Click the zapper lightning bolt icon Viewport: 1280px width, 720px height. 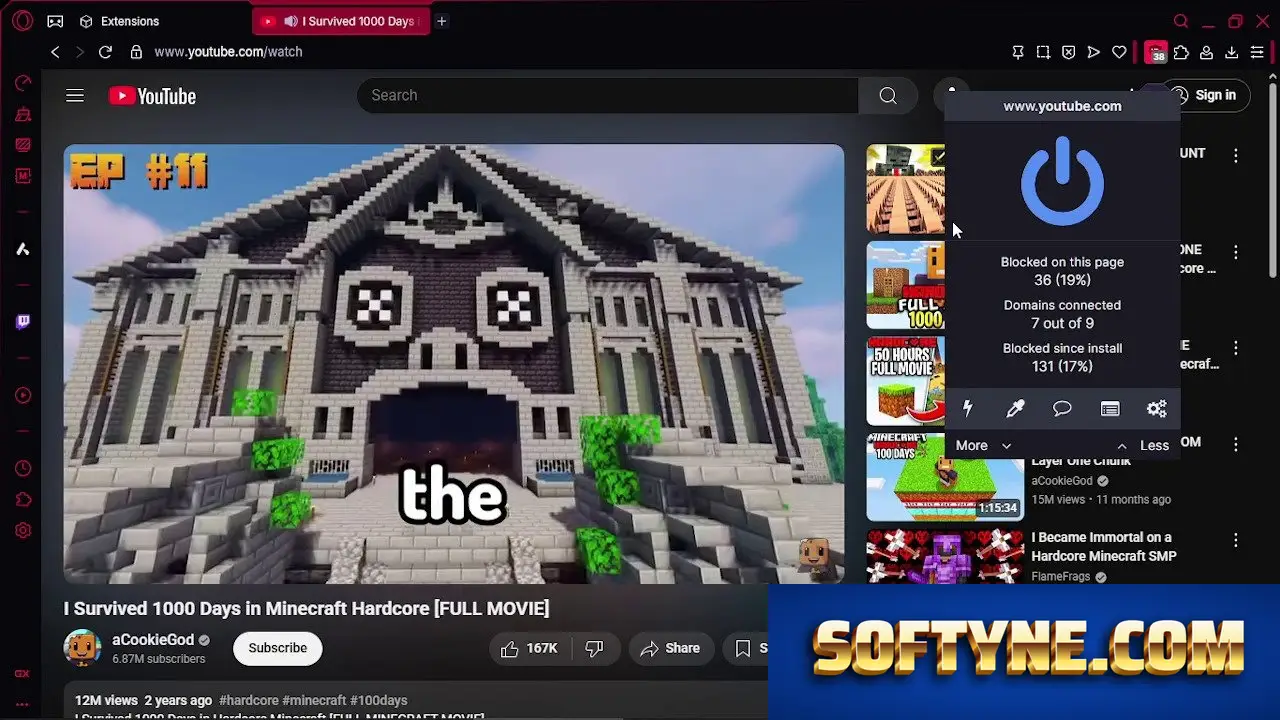[967, 408]
